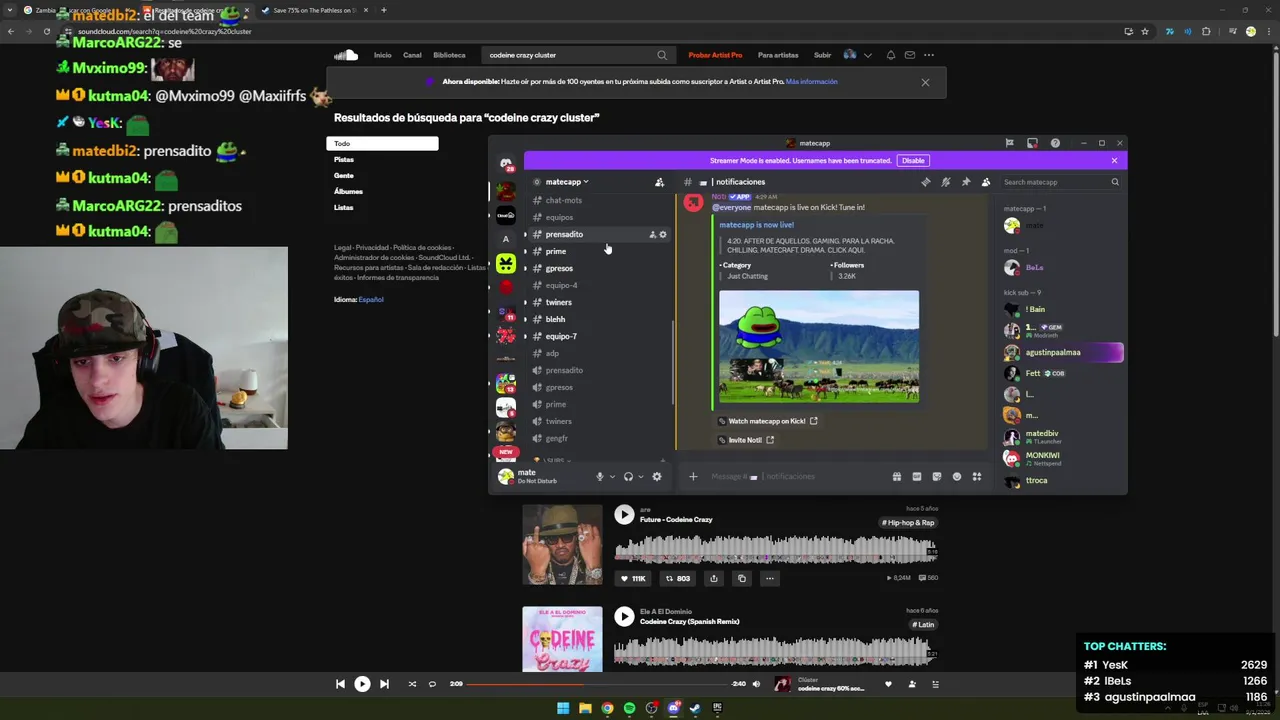Share the Future - Codeine Crazy track
This screenshot has height=720, width=1280.
click(x=713, y=578)
